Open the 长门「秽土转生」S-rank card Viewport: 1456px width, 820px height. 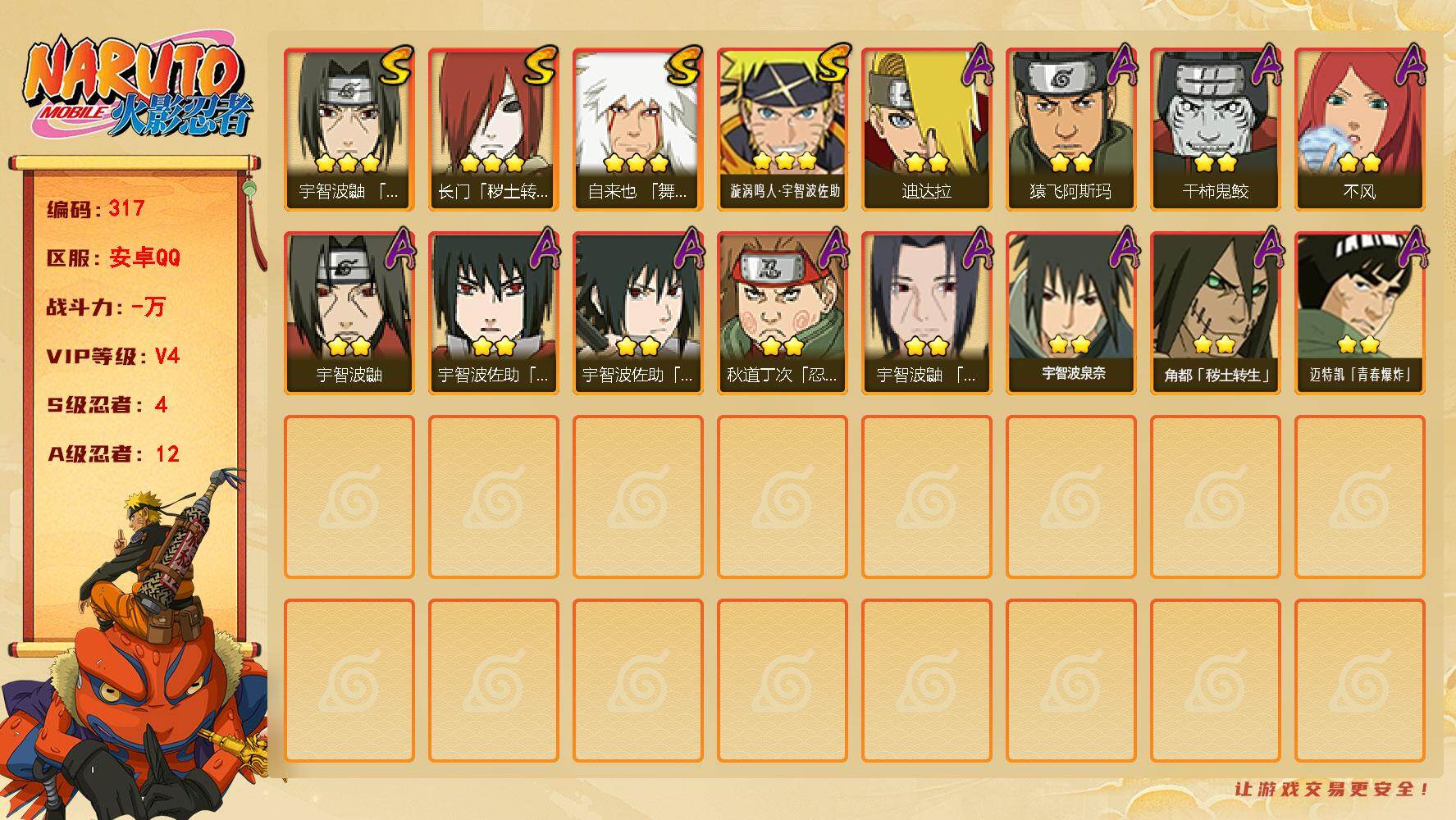pos(493,129)
